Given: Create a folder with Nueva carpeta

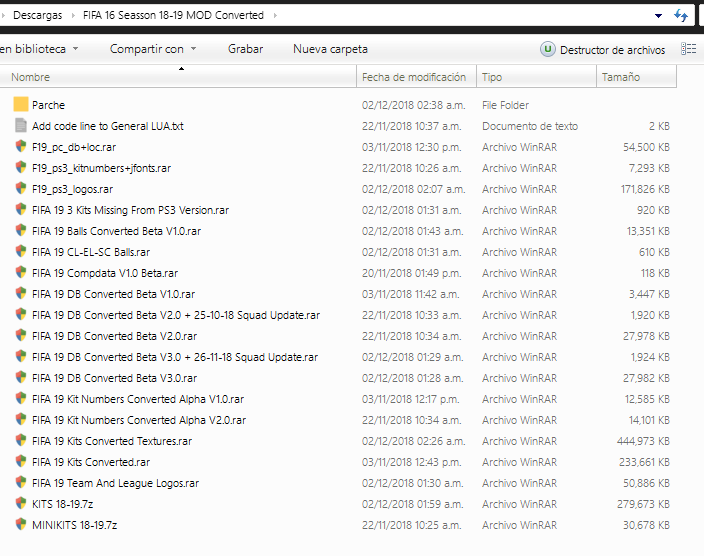Looking at the screenshot, I should point(330,49).
